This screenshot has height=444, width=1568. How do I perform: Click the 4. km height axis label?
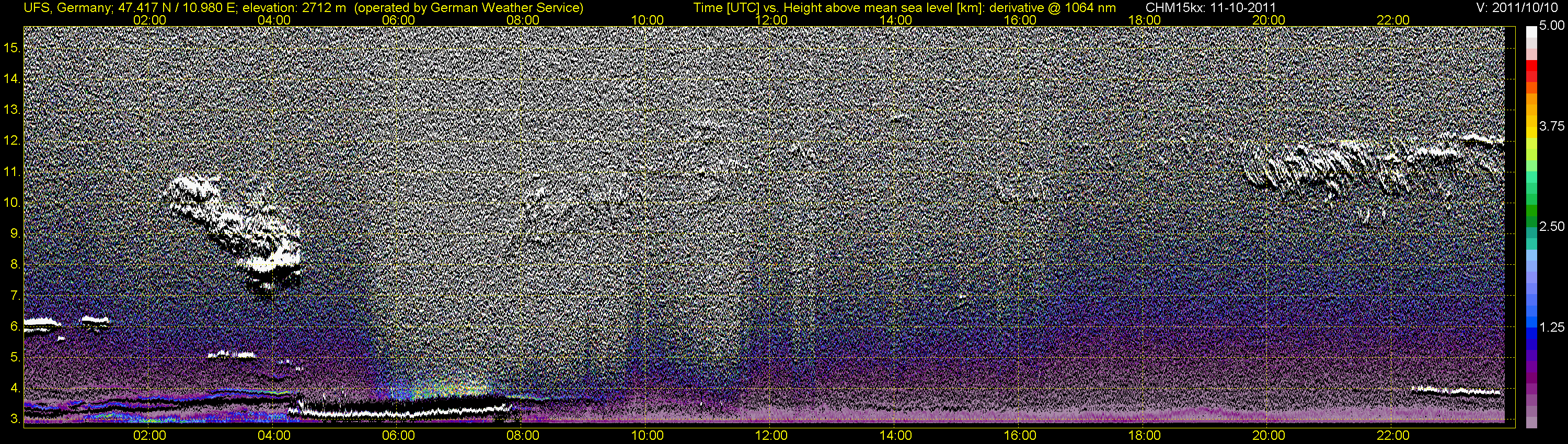click(x=15, y=388)
